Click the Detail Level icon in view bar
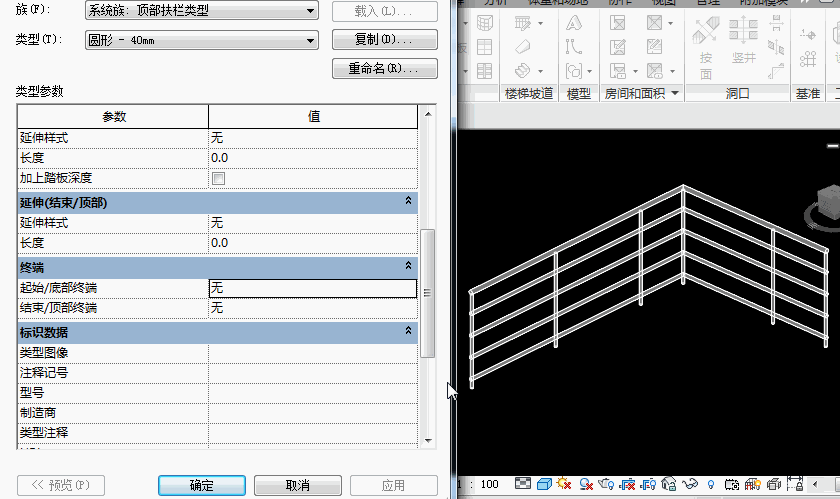The image size is (840, 499). 524,485
